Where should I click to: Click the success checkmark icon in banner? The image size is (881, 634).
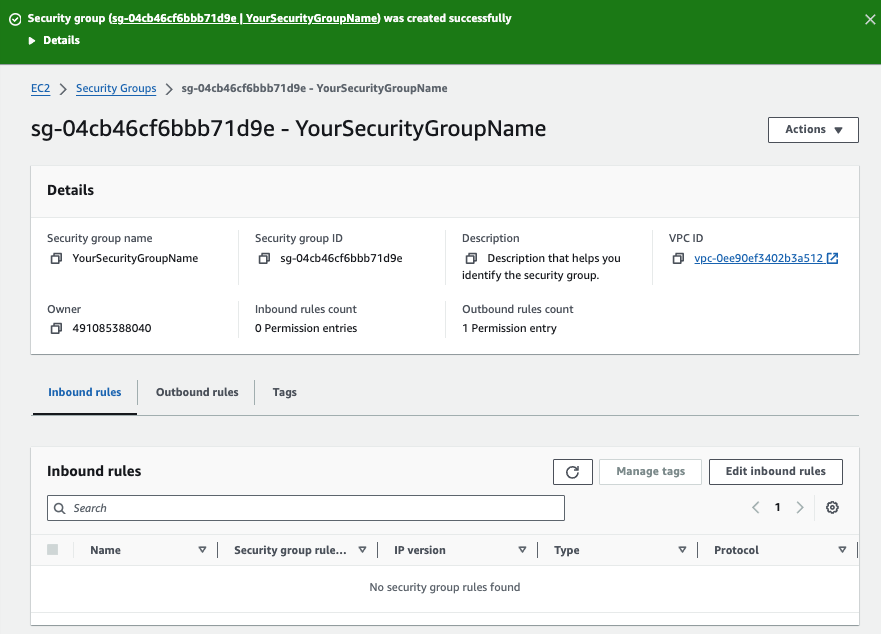tap(15, 20)
